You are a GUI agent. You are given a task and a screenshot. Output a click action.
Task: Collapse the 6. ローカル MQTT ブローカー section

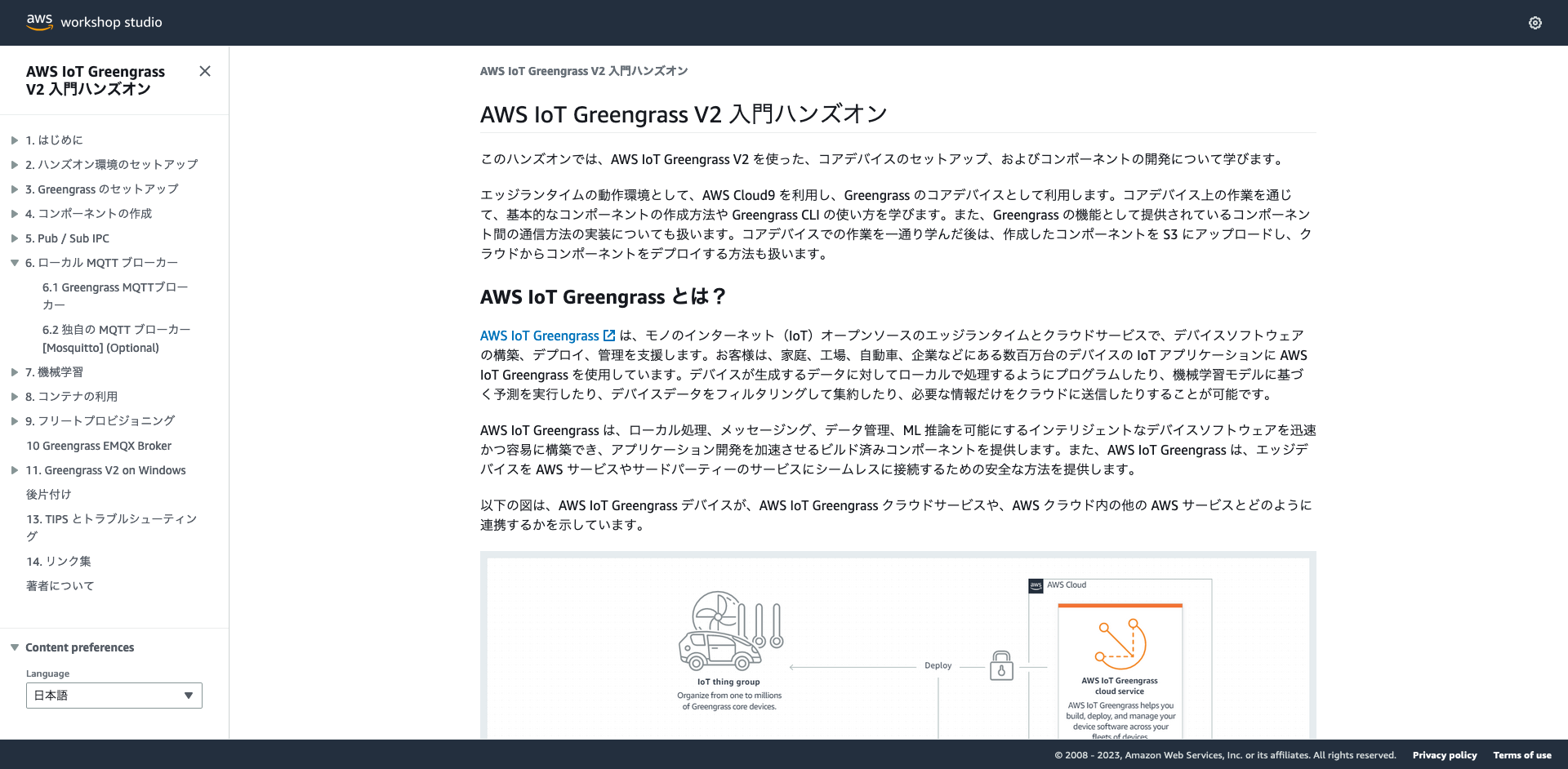pos(15,263)
